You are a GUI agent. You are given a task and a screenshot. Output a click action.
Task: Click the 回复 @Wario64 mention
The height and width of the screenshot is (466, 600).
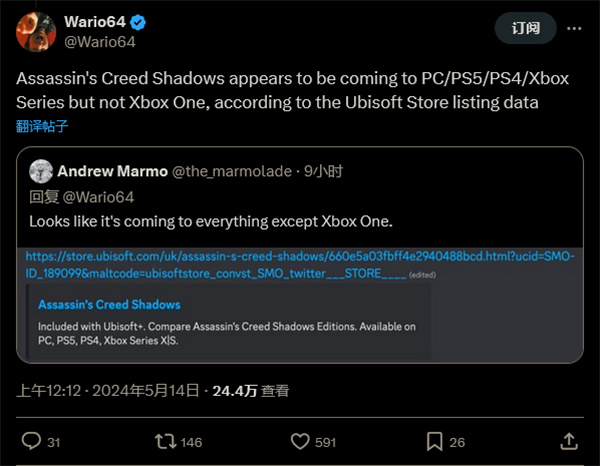(x=98, y=197)
